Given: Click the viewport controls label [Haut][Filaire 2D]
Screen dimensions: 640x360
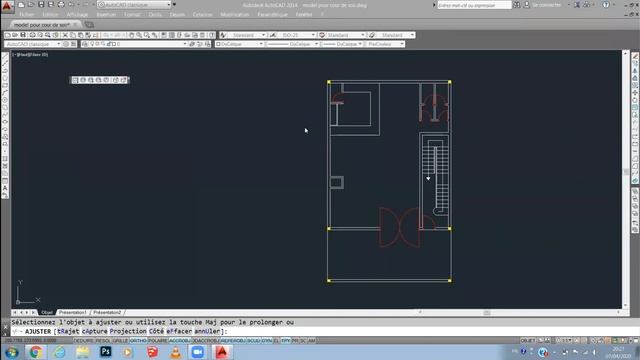Looking at the screenshot, I should pyautogui.click(x=30, y=54).
